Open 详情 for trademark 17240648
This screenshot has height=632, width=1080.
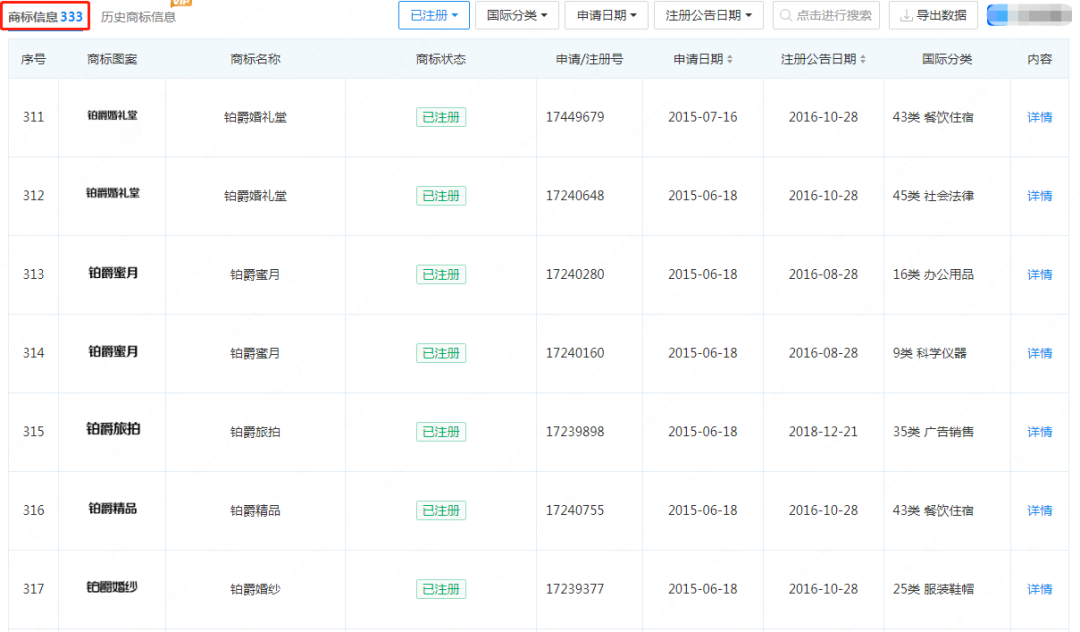click(x=1039, y=196)
